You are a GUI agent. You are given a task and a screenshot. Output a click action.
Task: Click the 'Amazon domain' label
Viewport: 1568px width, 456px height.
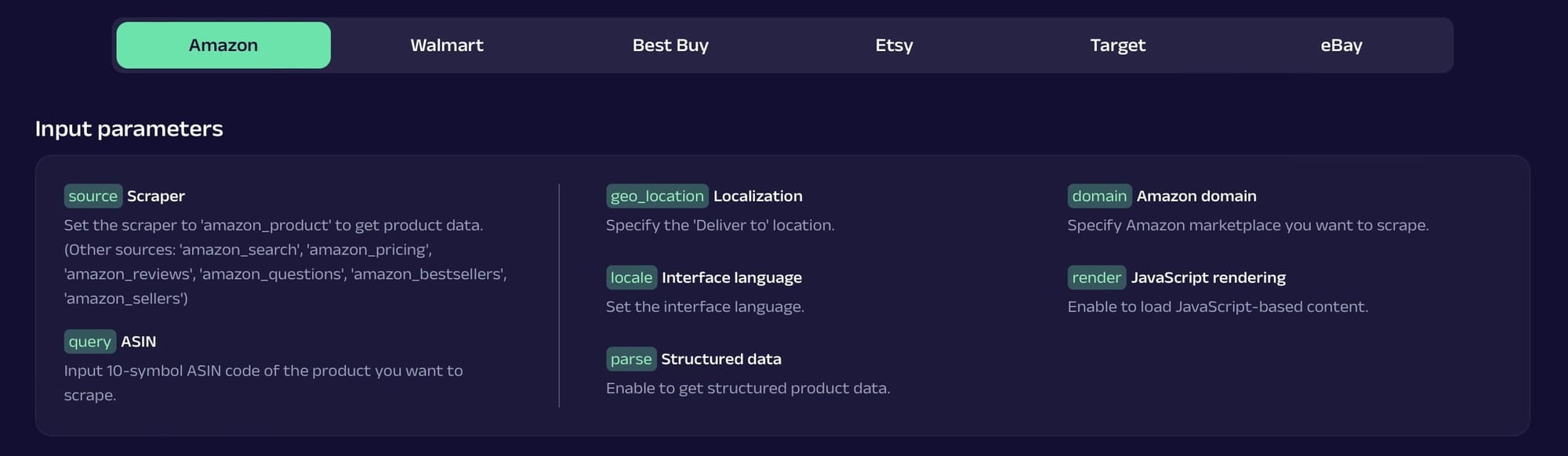click(x=1196, y=196)
